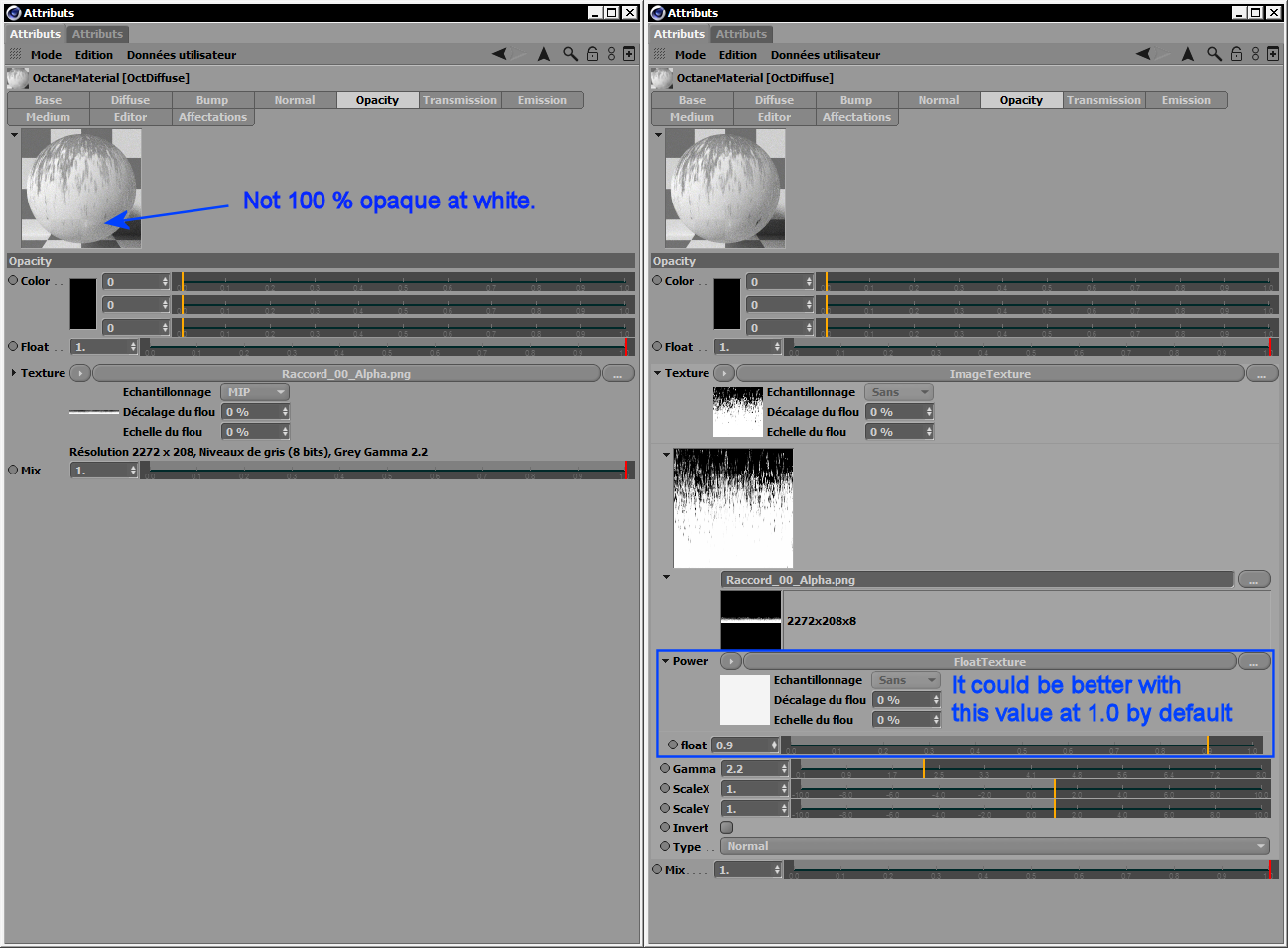Toggle the Type animation dot
This screenshot has height=948, width=1288.
[x=665, y=846]
